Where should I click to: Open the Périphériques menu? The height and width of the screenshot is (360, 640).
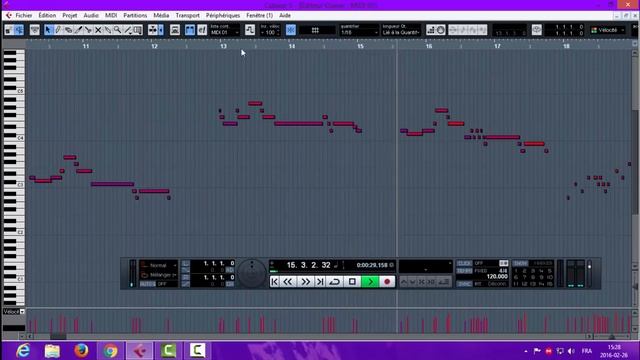tap(223, 16)
